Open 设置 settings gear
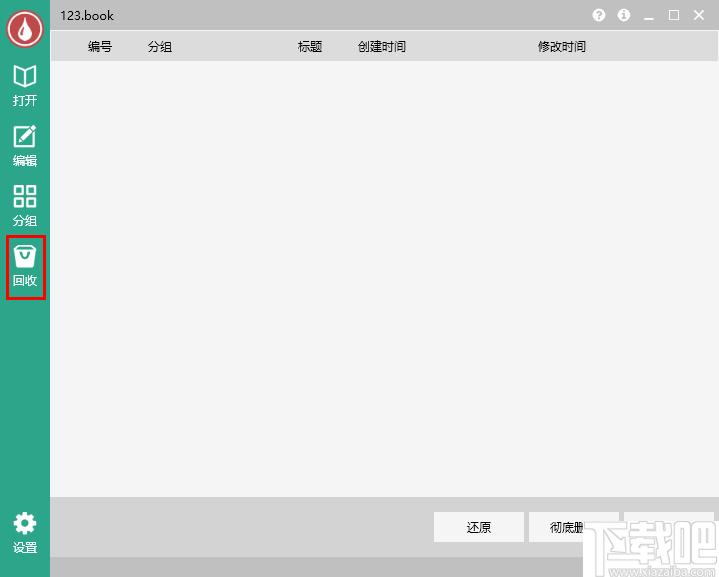719x577 pixels. click(25, 533)
